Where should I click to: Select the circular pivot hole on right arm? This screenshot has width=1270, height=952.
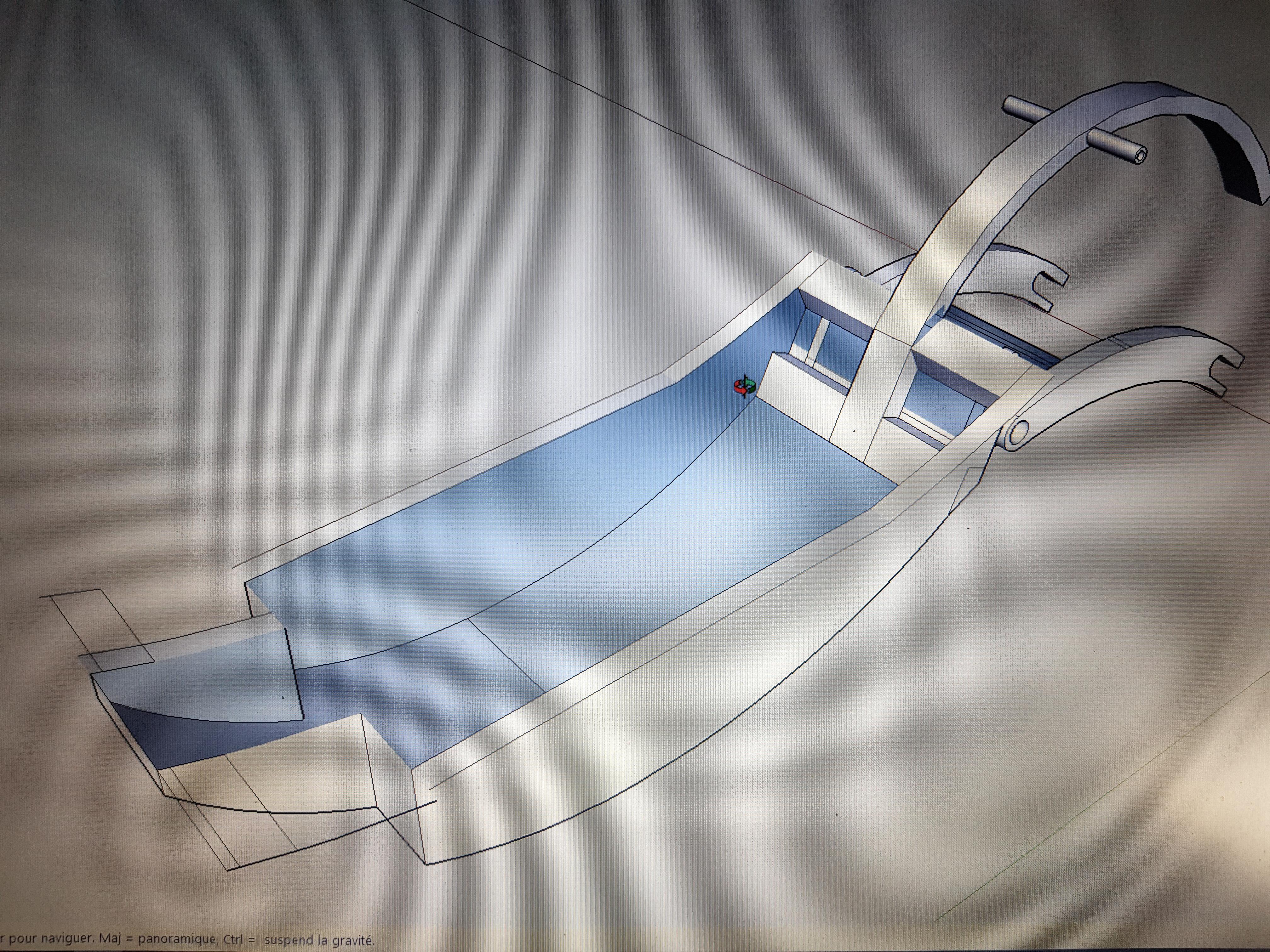(x=1020, y=432)
